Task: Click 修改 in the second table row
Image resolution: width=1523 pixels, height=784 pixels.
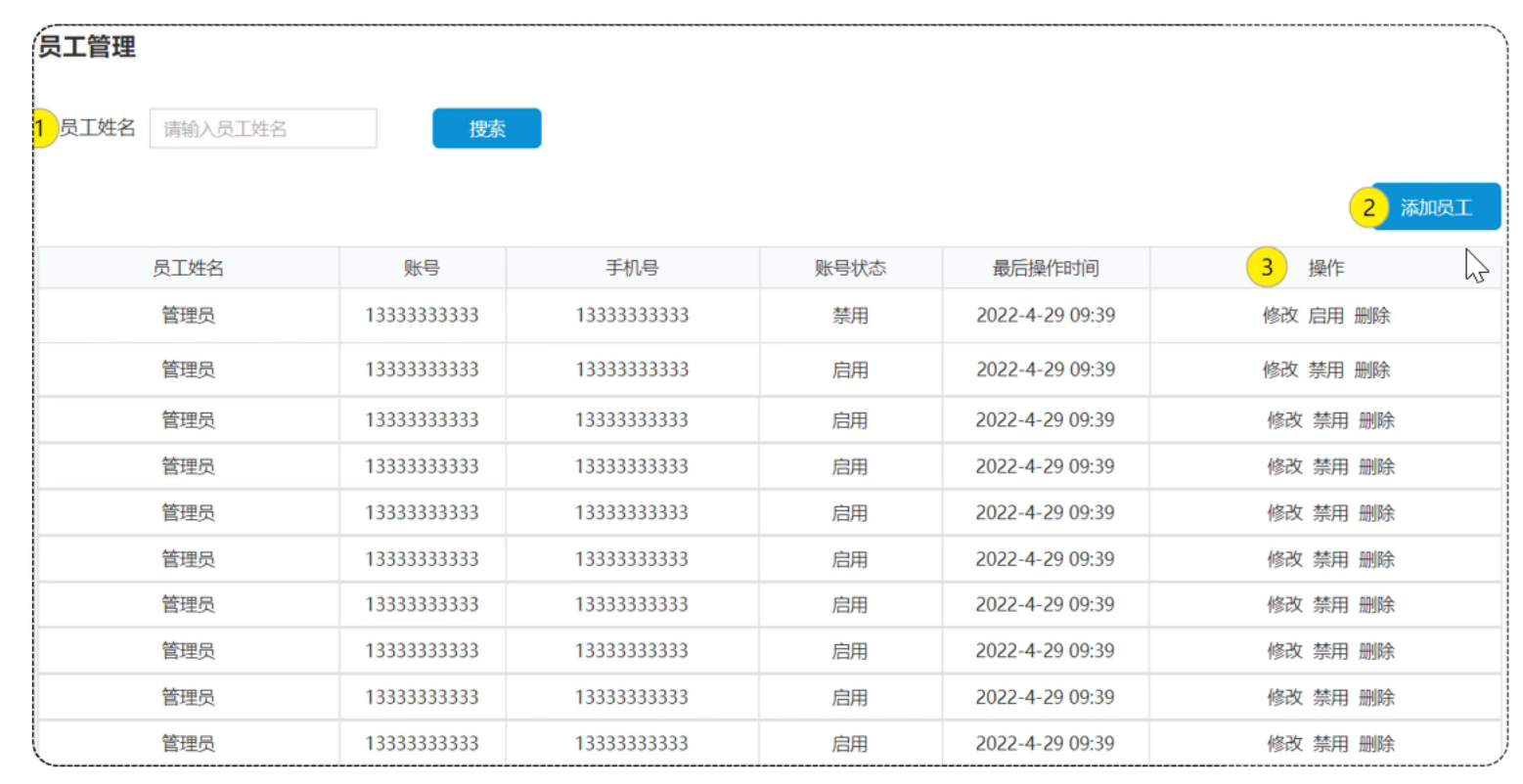Action: pos(1279,370)
